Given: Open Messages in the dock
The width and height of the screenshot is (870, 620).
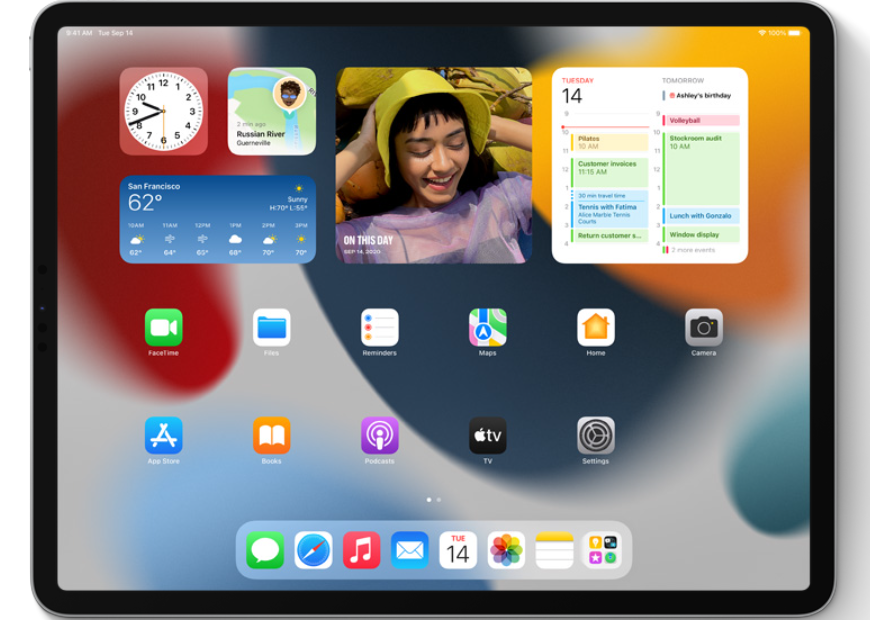Looking at the screenshot, I should tap(265, 550).
